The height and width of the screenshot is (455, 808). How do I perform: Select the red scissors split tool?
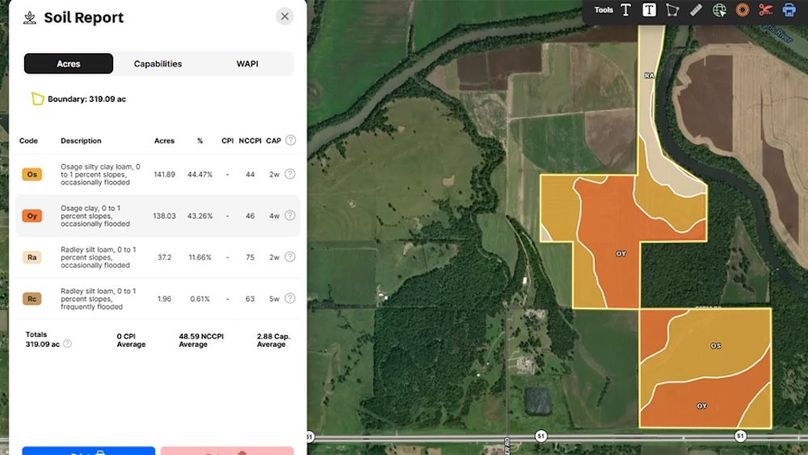pos(765,10)
